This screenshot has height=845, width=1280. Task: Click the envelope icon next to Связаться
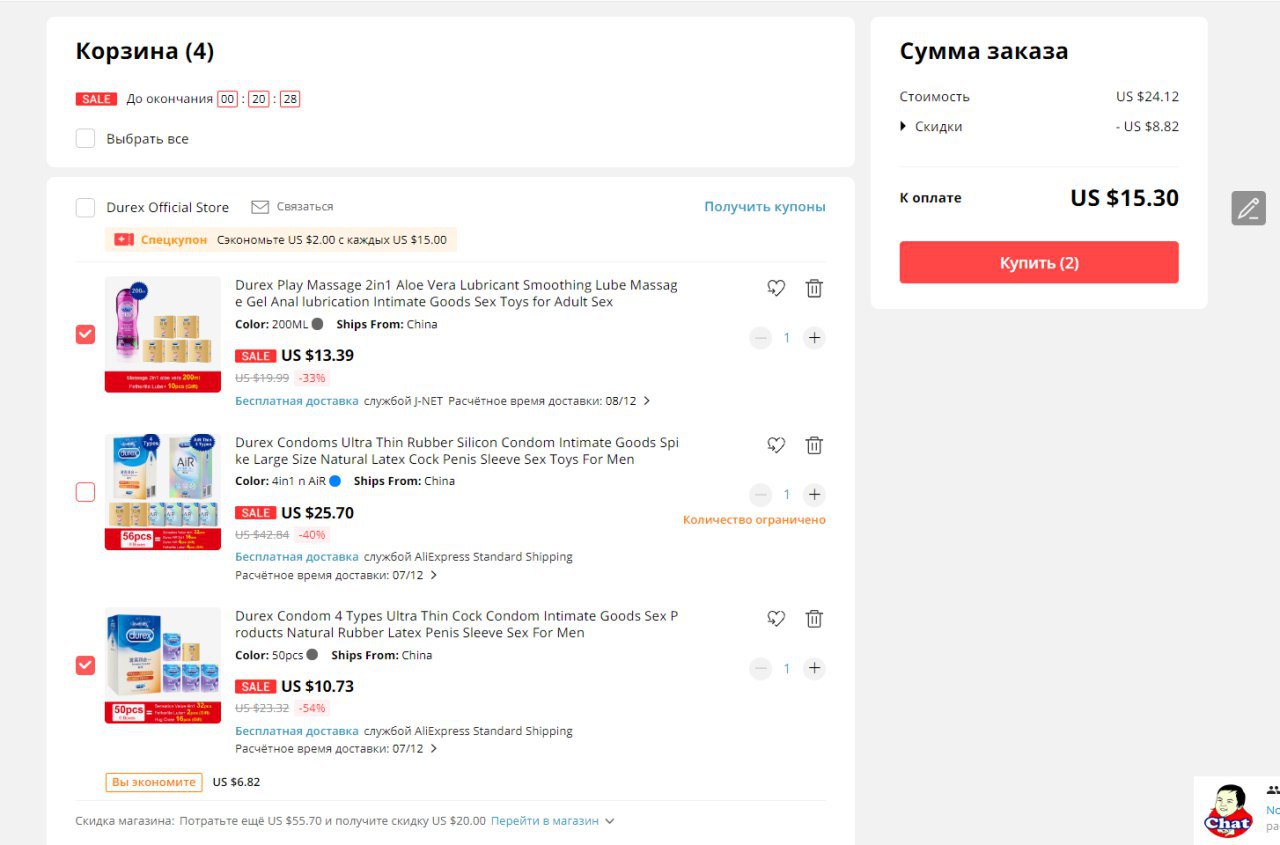coord(260,207)
